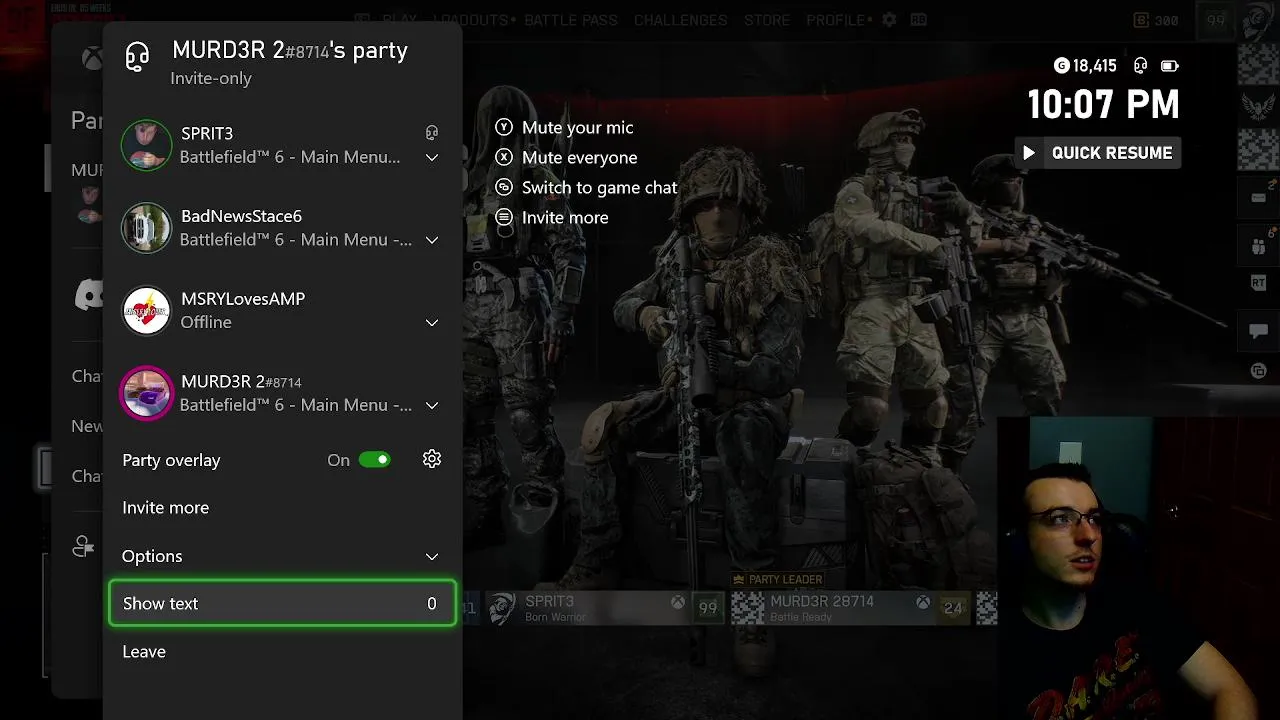Click the view-button icon at right sidebar bottom

click(x=1258, y=371)
